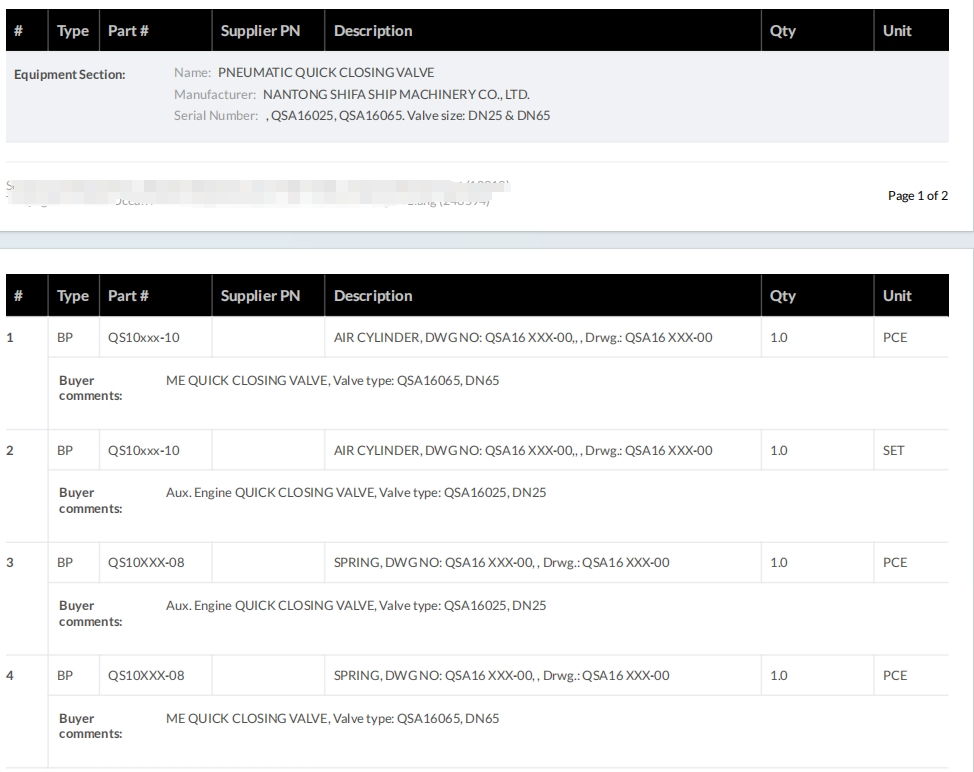Click the AIR CYLINDER description in row 2
Viewport: 974px width, 772px height.
pos(523,451)
